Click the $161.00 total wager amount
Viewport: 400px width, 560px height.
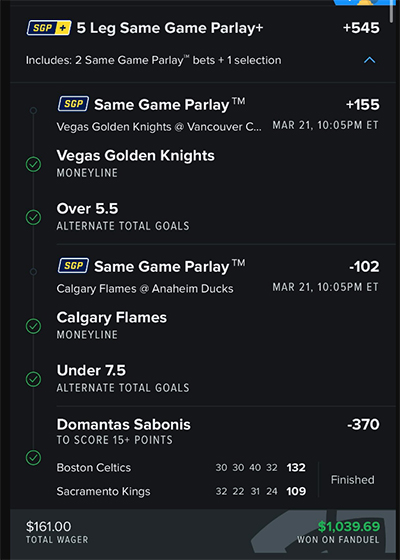pos(49,526)
